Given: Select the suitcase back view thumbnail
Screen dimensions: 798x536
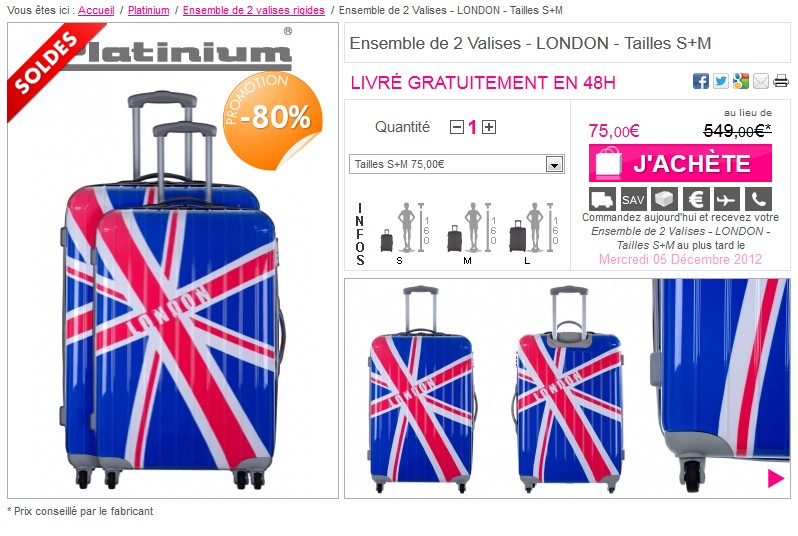Looking at the screenshot, I should tap(569, 389).
